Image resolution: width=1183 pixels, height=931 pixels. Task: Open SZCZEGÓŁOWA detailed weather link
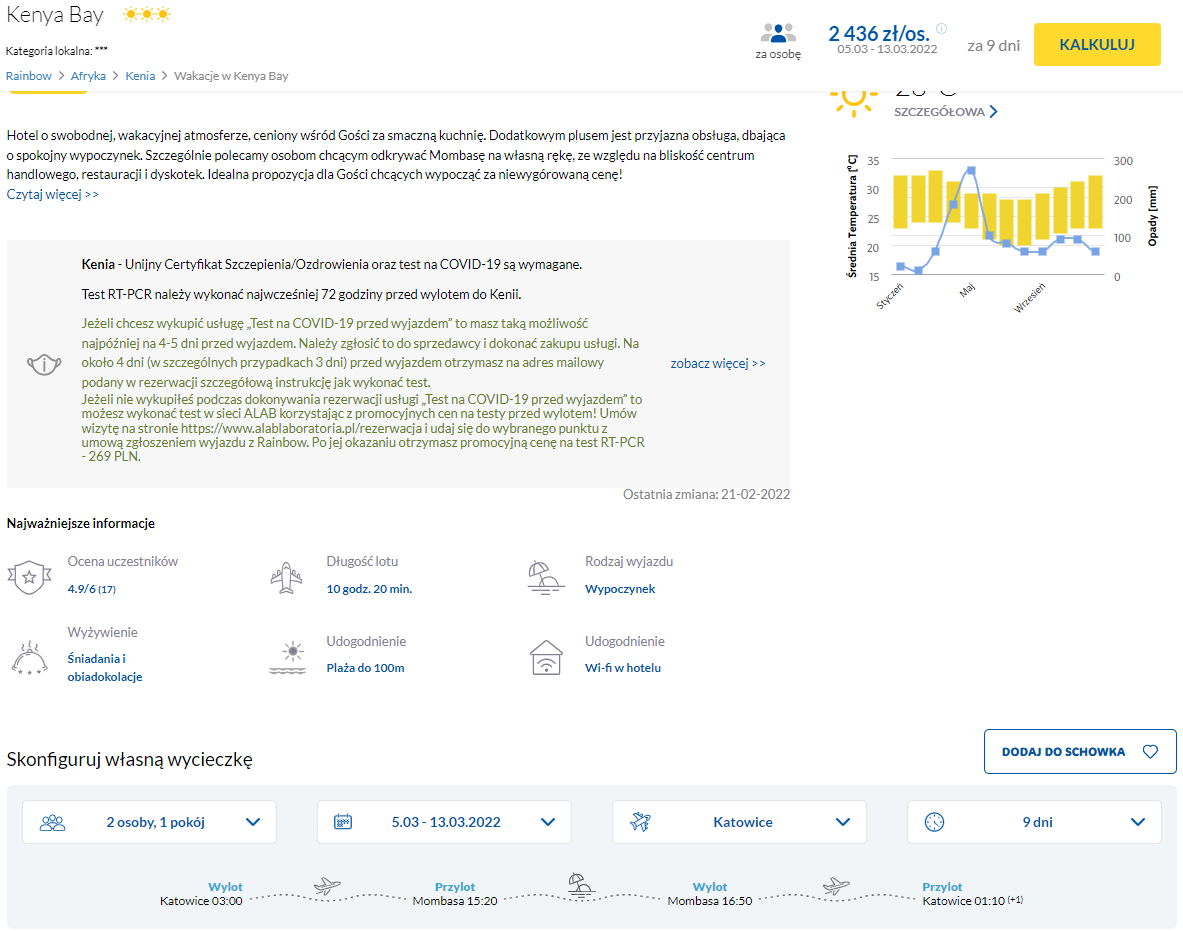pyautogui.click(x=945, y=112)
